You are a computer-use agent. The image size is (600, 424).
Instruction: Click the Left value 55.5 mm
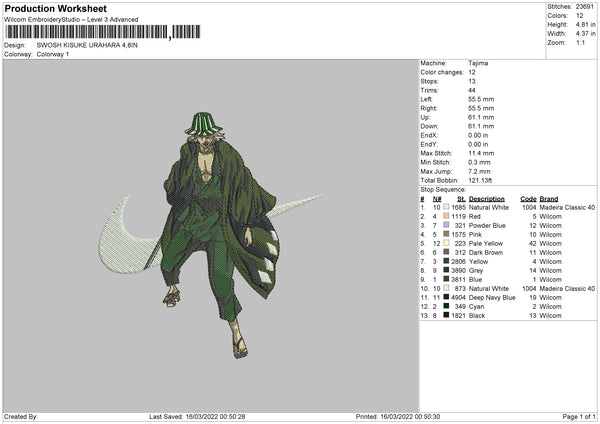[481, 99]
